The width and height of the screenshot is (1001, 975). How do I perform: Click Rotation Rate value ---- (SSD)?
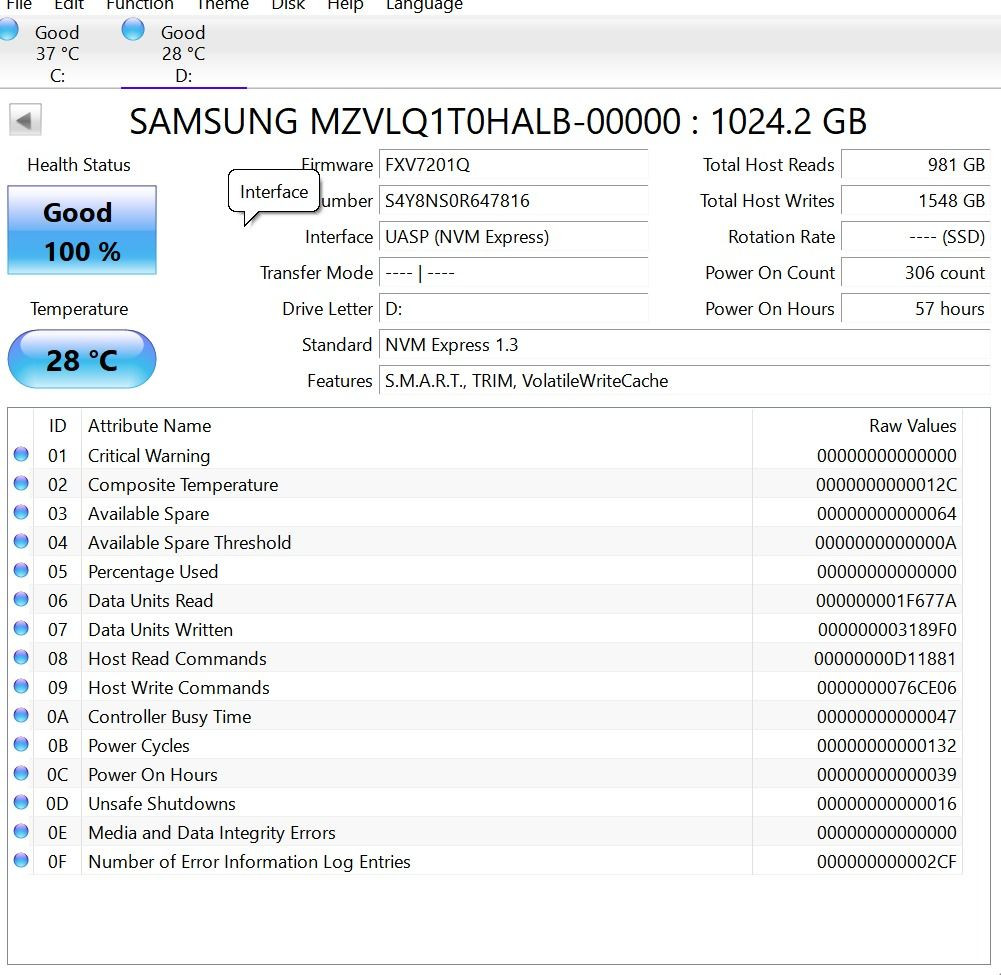(915, 237)
